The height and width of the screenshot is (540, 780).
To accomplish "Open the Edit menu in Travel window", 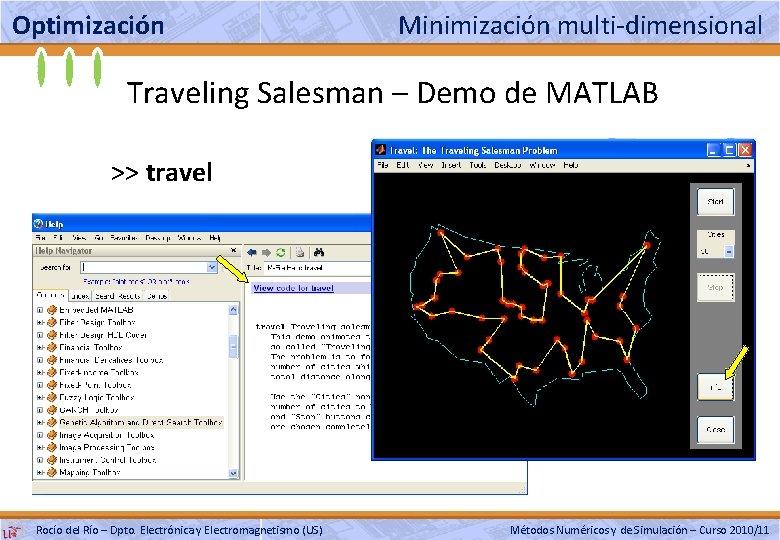I will pyautogui.click(x=402, y=165).
